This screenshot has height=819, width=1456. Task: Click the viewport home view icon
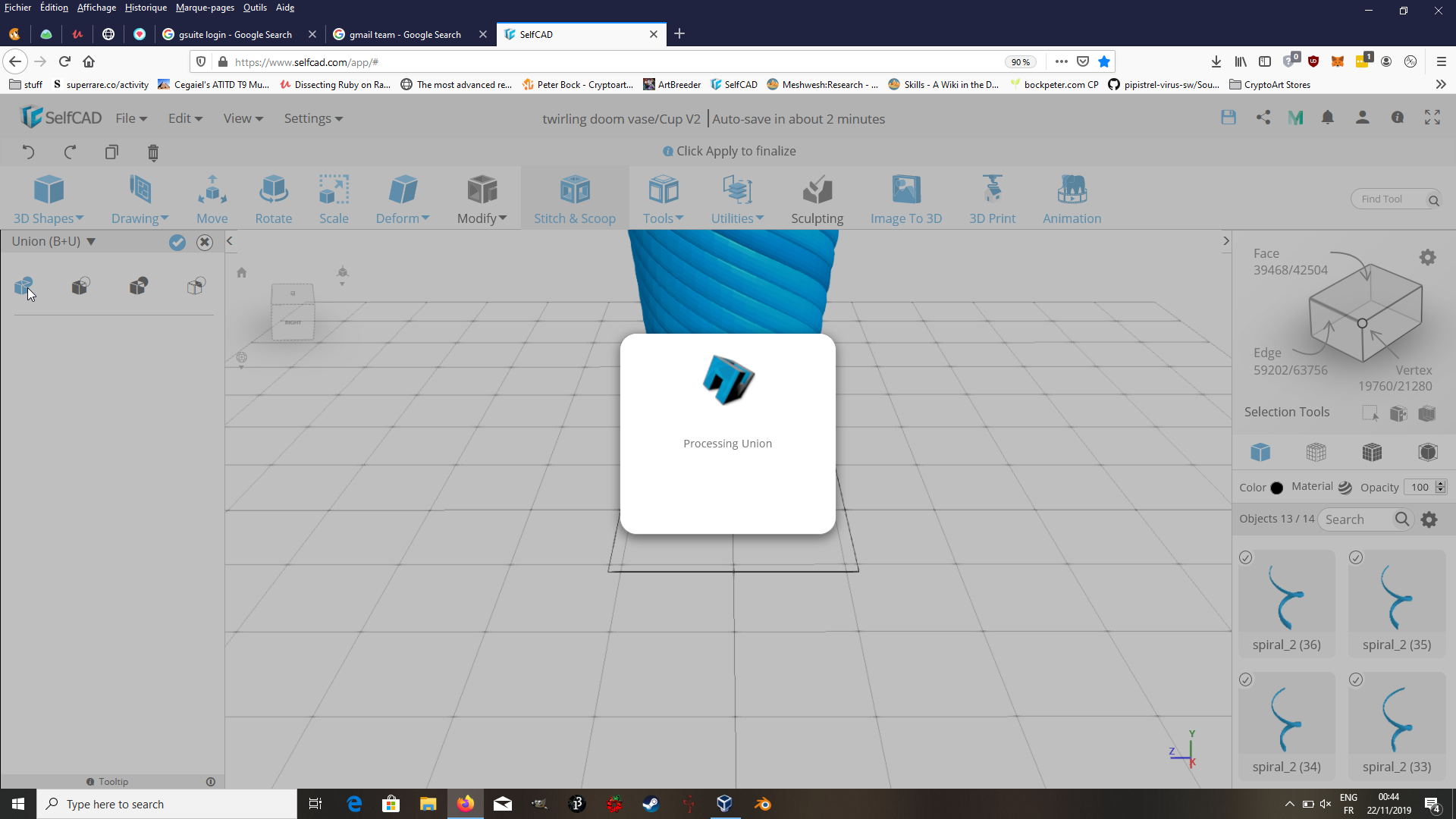(x=242, y=273)
